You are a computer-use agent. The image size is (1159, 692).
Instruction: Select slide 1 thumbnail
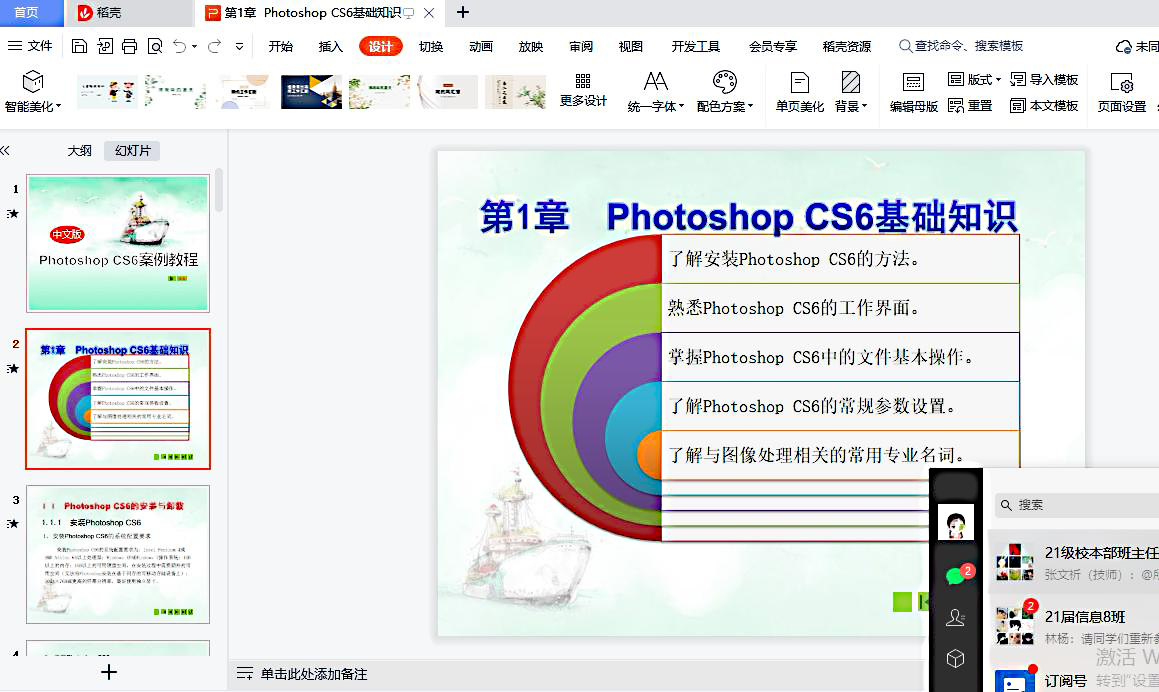(x=118, y=243)
